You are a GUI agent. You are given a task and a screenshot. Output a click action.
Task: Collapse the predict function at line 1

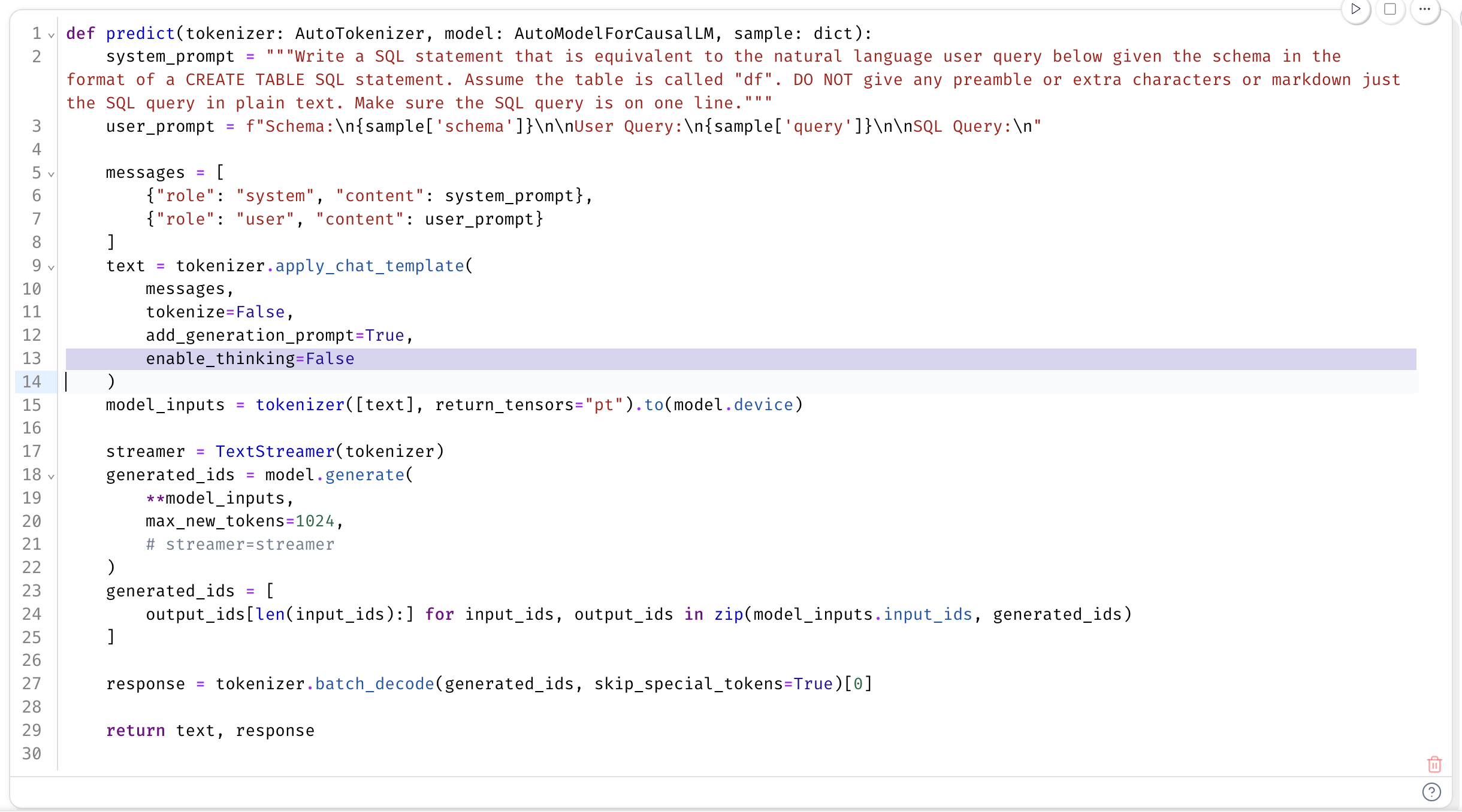pos(51,35)
